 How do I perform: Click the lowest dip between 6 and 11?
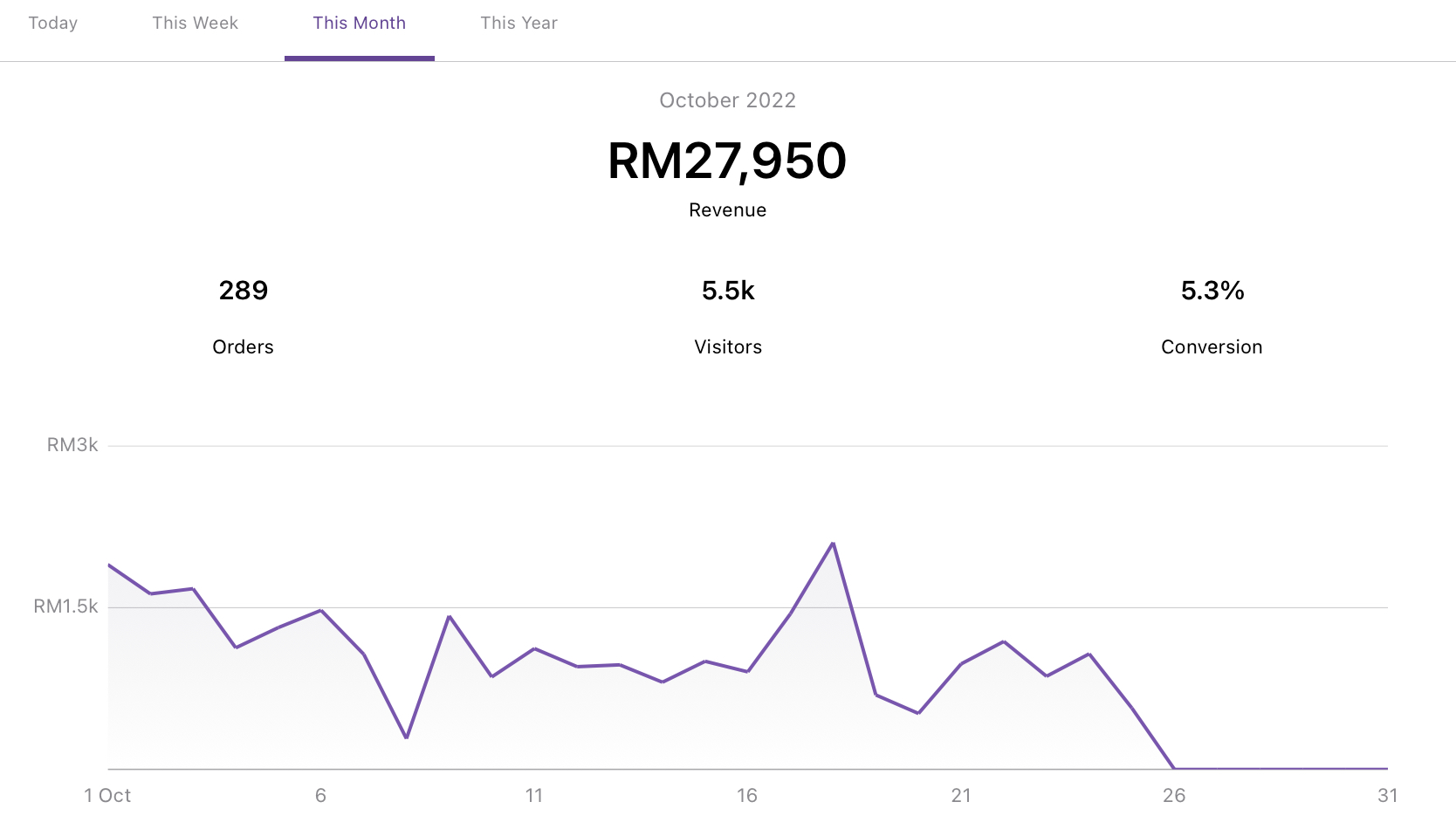(407, 737)
